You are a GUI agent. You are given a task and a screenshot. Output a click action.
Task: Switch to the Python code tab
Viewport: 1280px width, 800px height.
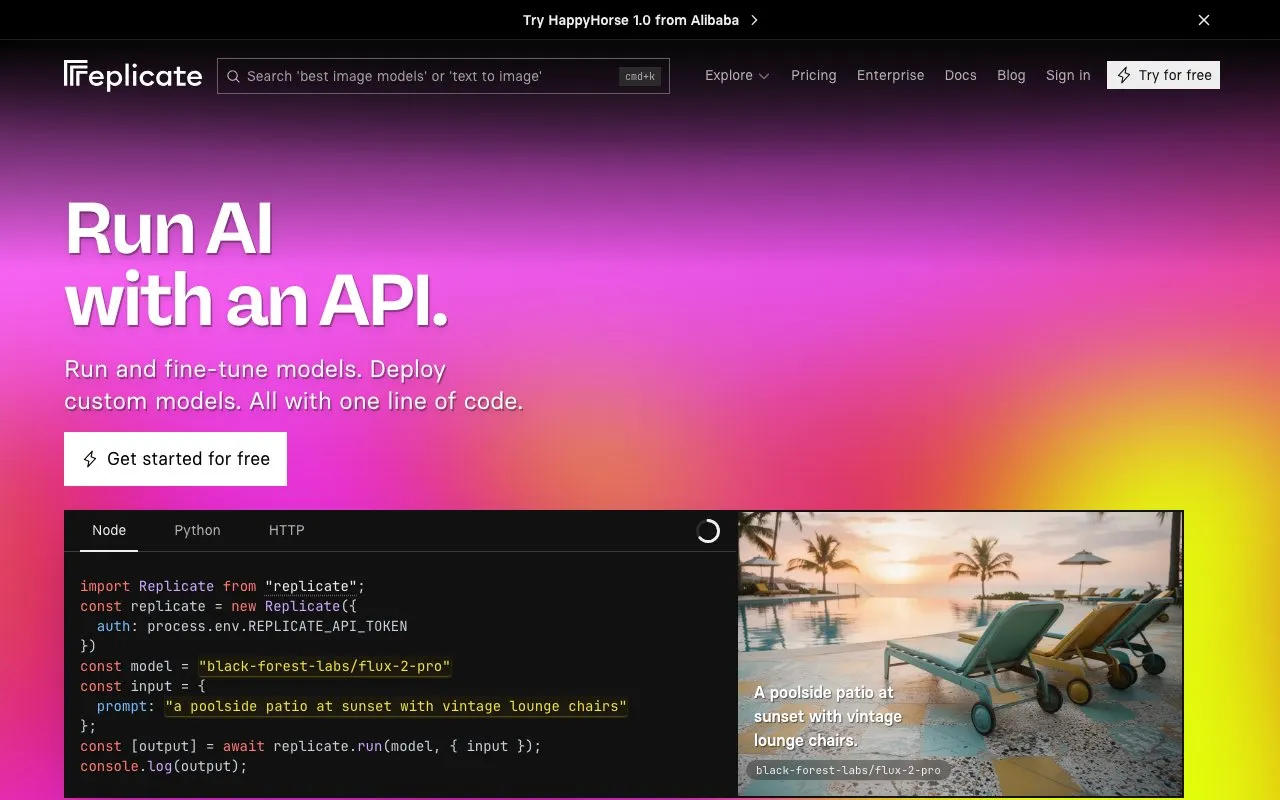[x=197, y=530]
